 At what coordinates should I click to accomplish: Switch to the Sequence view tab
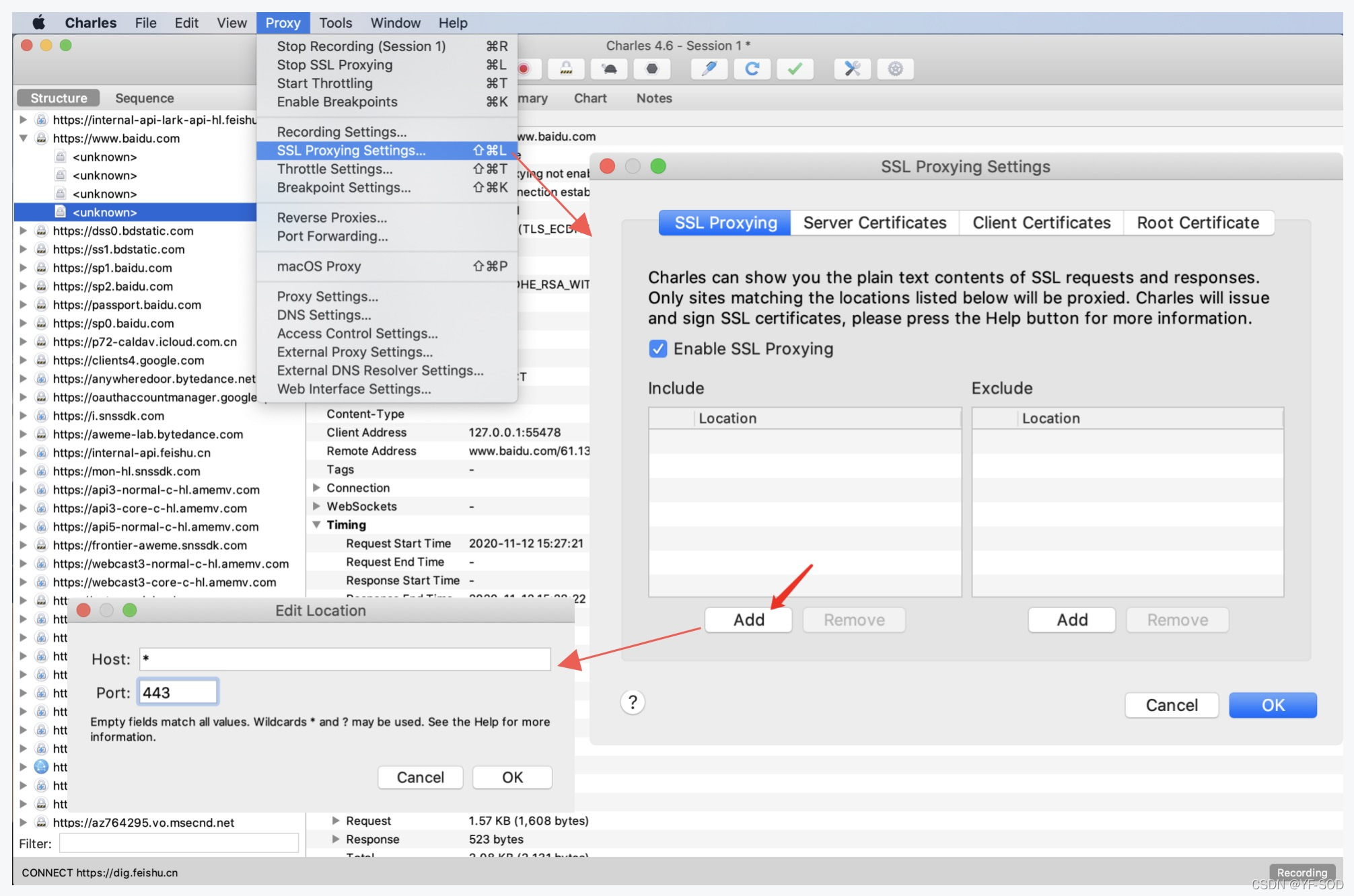(x=144, y=98)
